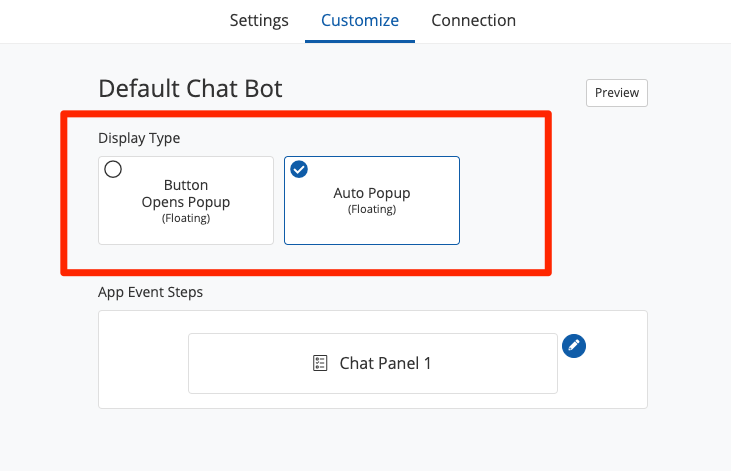
Task: Click the Auto Popup title text
Action: (372, 193)
